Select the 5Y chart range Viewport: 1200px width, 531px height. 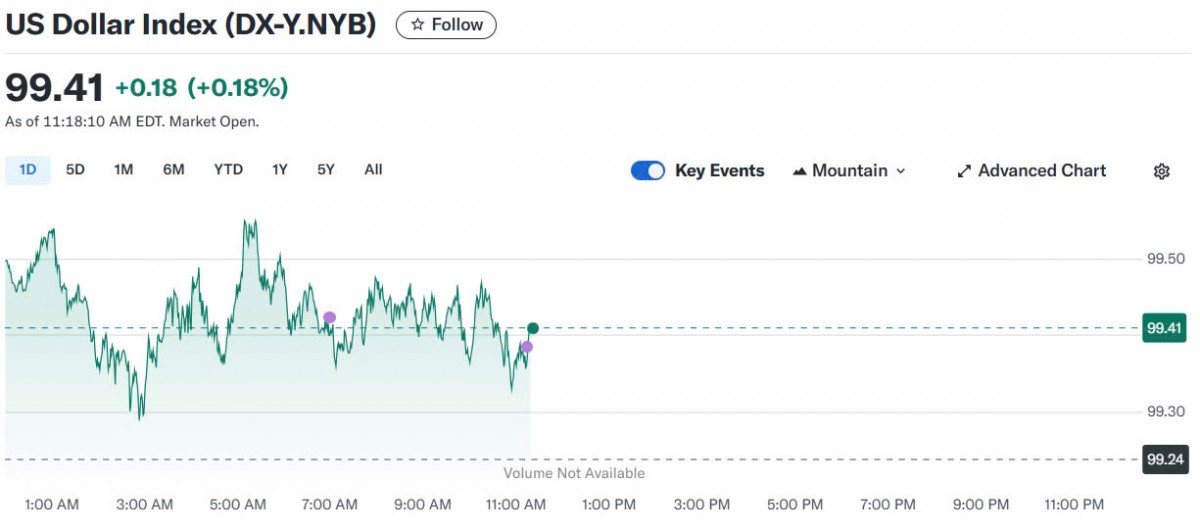click(326, 170)
